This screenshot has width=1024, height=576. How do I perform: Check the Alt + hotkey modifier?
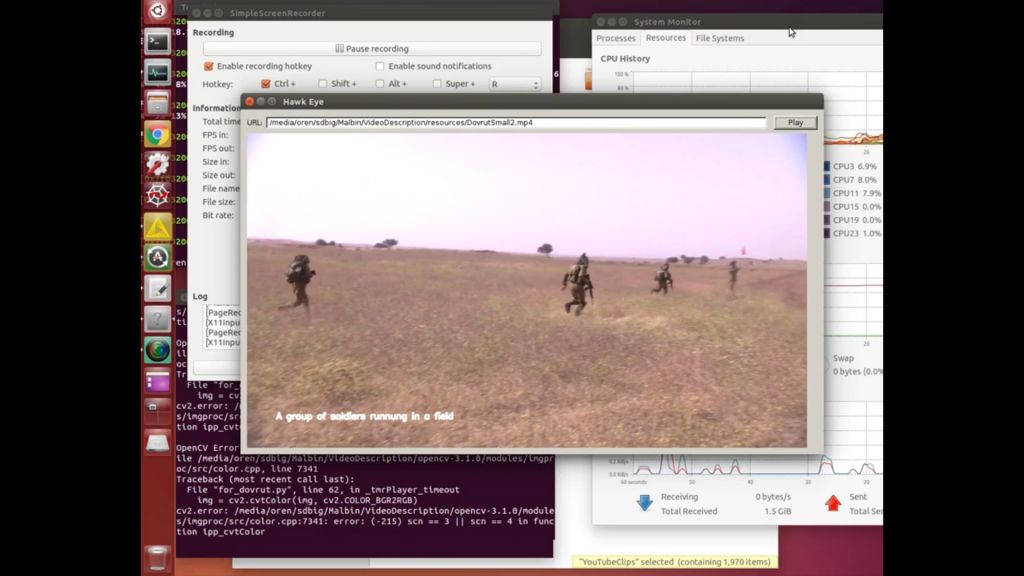coord(380,84)
